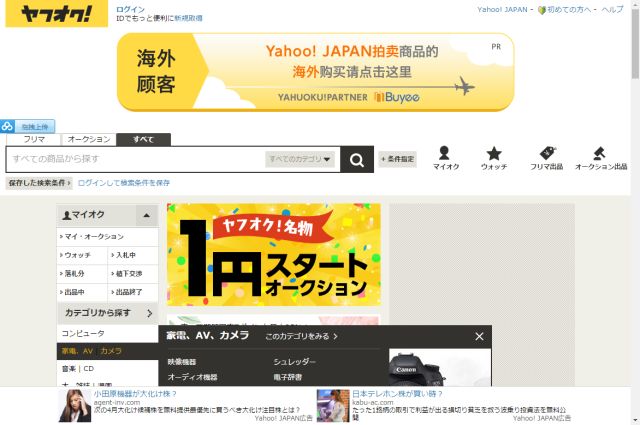The image size is (640, 425).
Task: Click the search input field
Action: coord(135,159)
